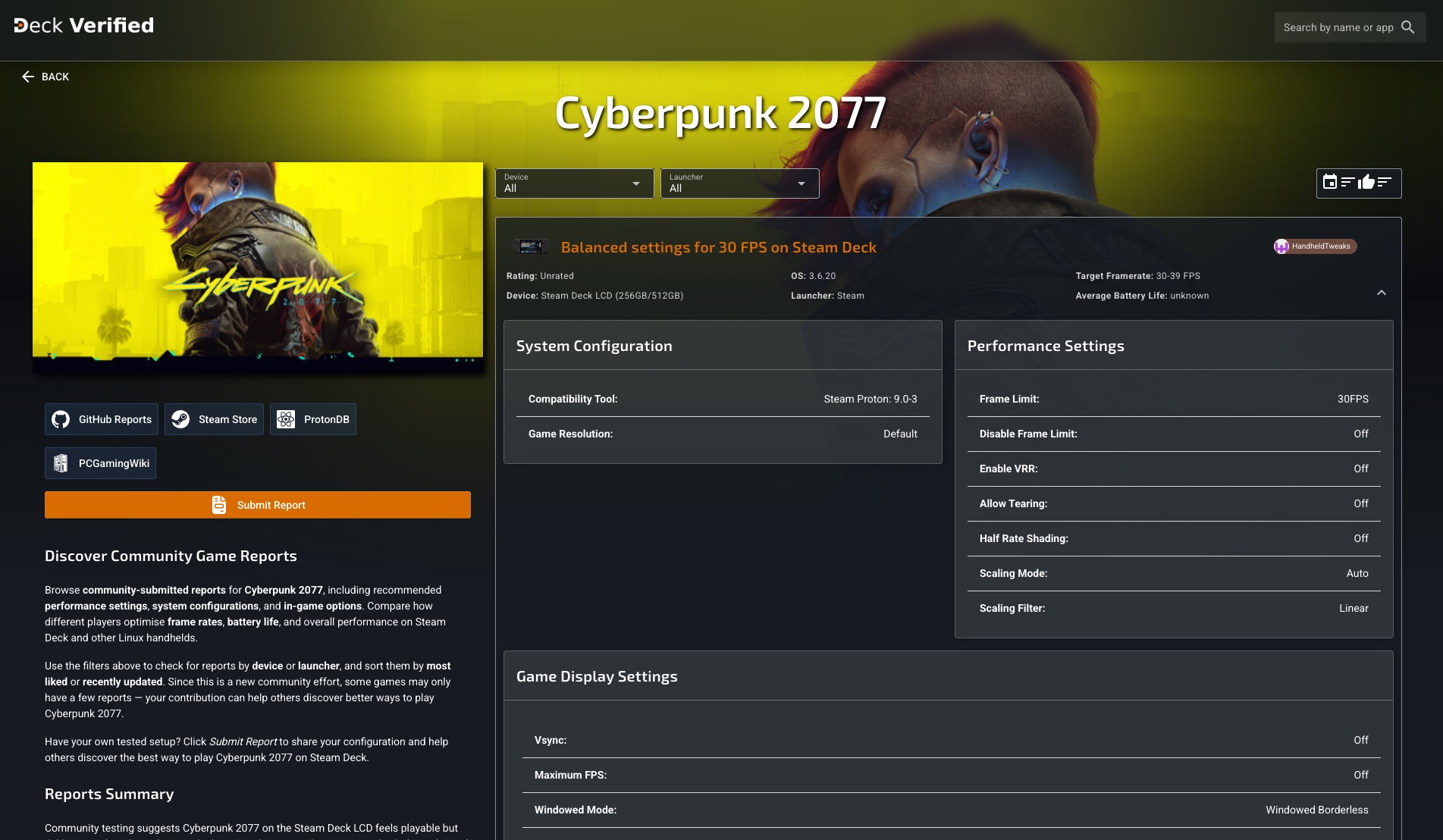Collapse the report with the chevron arrow
1443x840 pixels.
1381,293
